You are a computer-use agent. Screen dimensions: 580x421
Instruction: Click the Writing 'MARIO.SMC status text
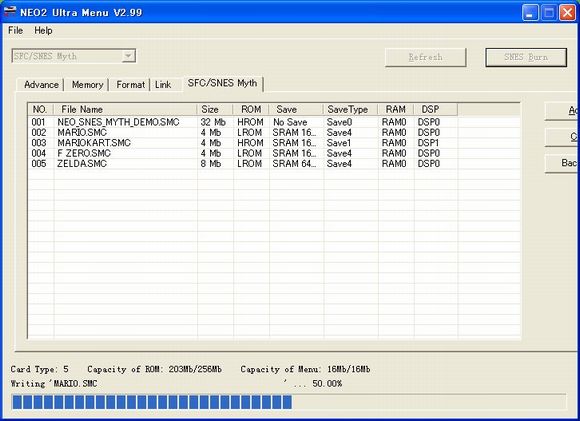(x=54, y=384)
